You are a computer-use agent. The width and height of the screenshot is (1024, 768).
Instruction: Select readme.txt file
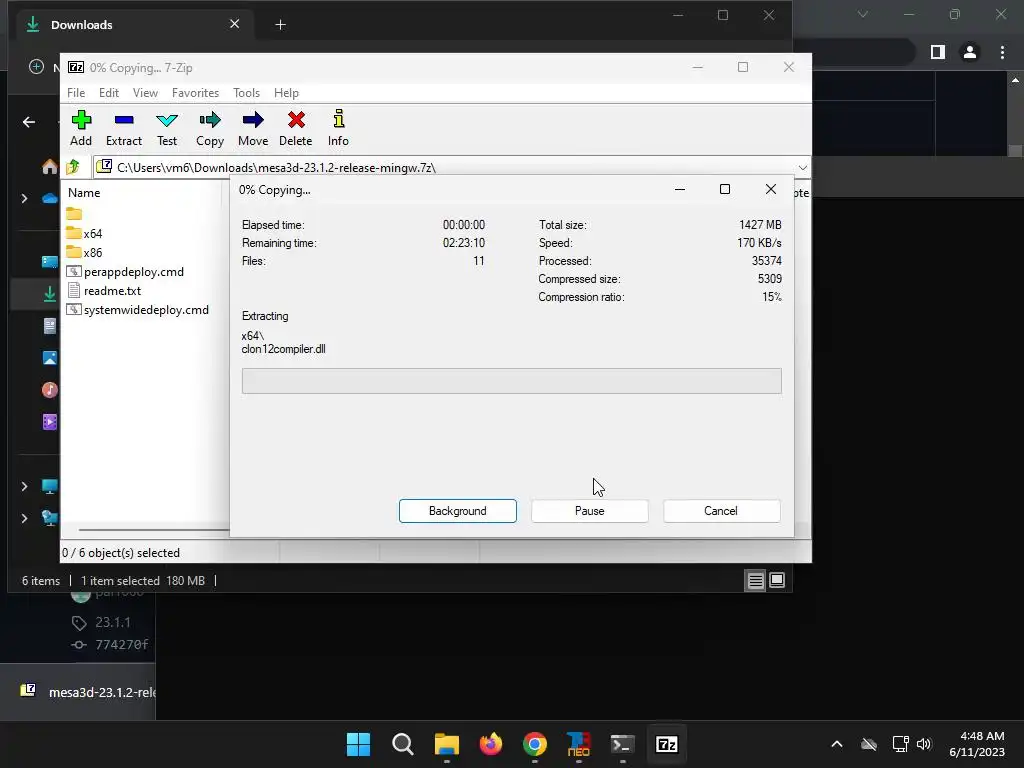click(104, 291)
